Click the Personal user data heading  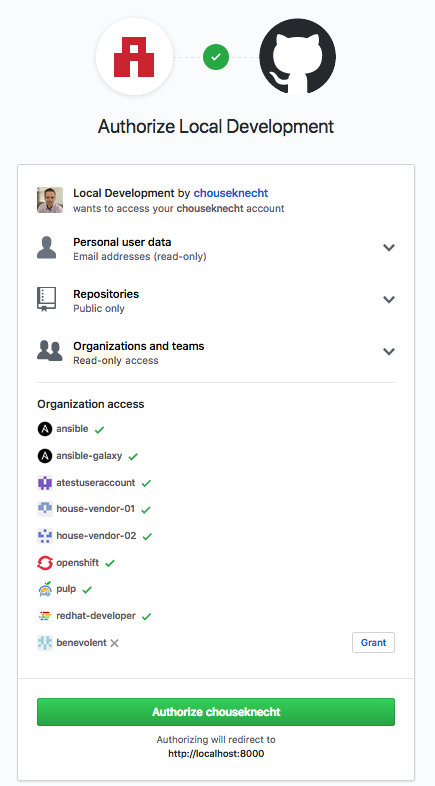[x=122, y=242]
